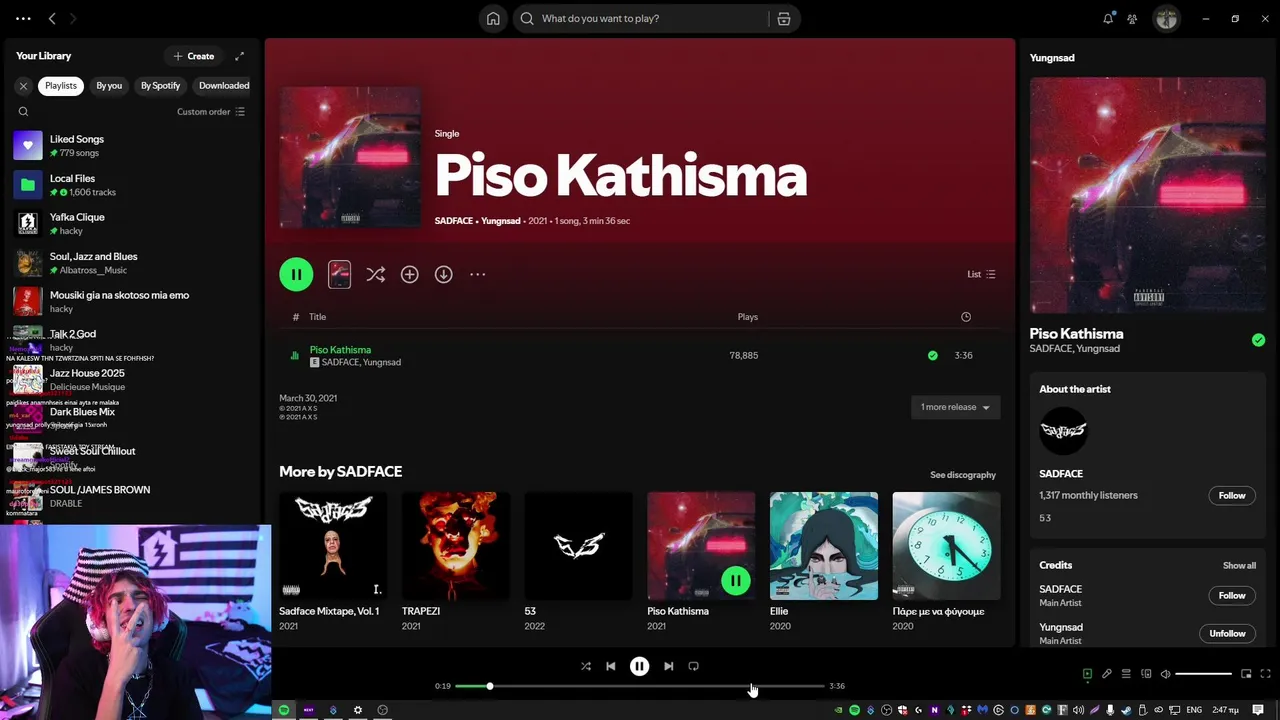1280x720 pixels.
Task: Open the Miniplayer icon
Action: (x=1246, y=674)
